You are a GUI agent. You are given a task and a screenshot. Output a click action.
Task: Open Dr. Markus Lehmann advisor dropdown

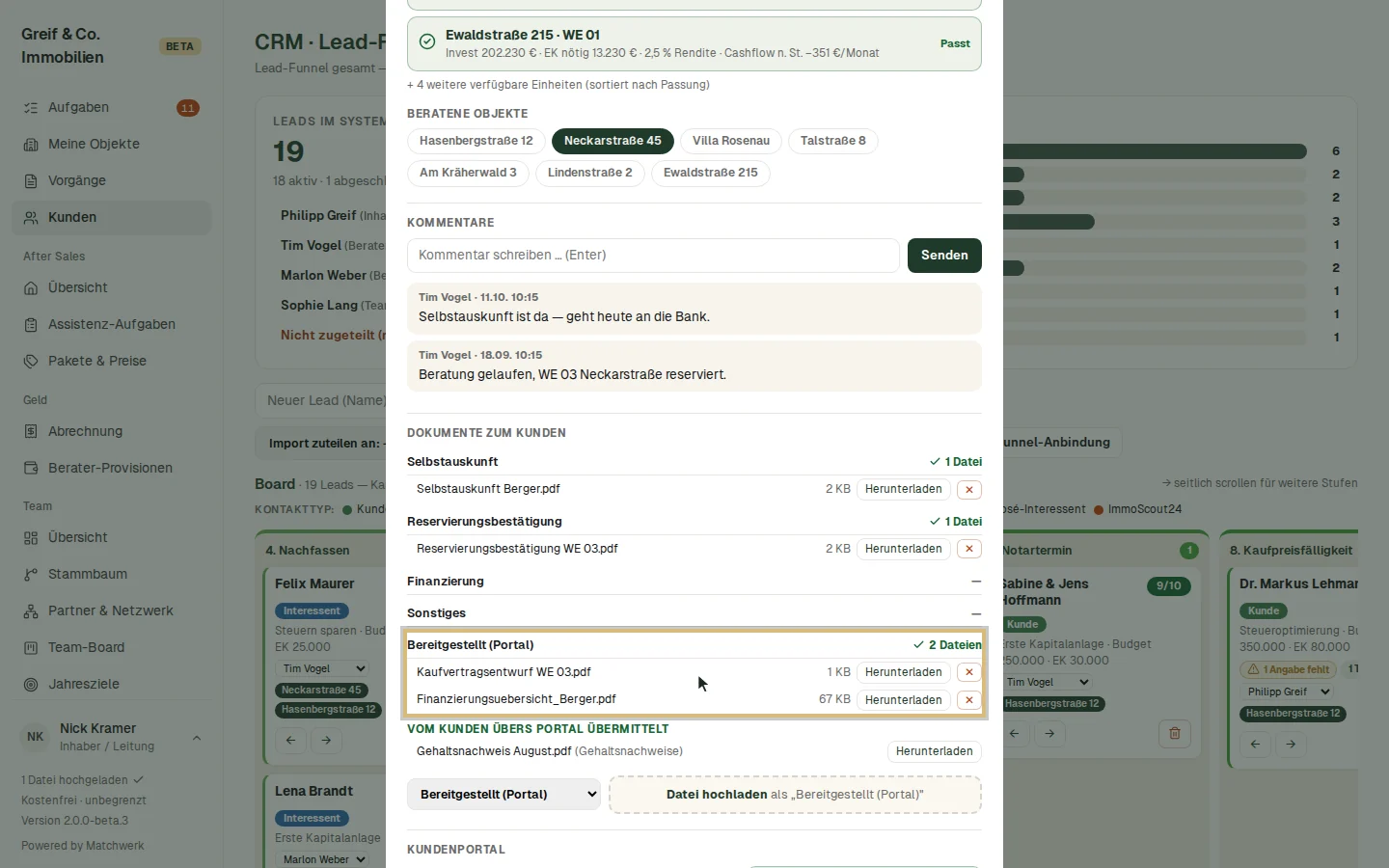pyautogui.click(x=1287, y=692)
